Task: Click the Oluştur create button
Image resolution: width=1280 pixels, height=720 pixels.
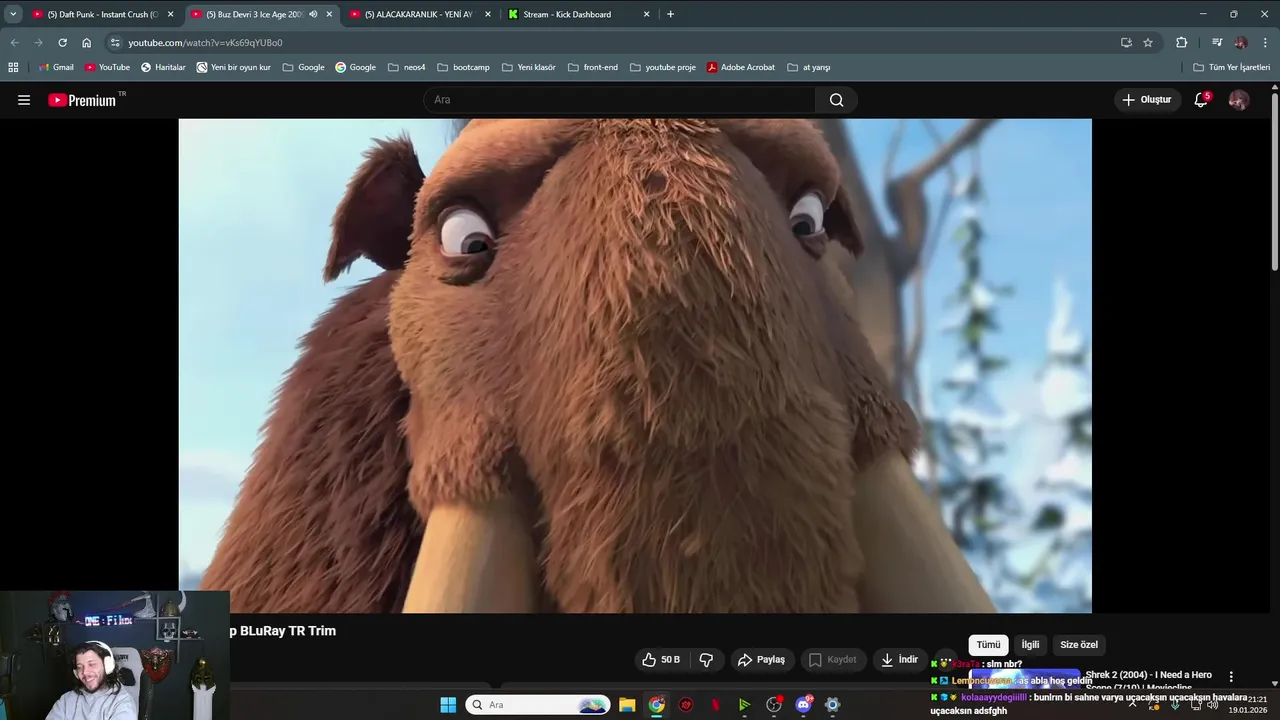Action: (1146, 100)
